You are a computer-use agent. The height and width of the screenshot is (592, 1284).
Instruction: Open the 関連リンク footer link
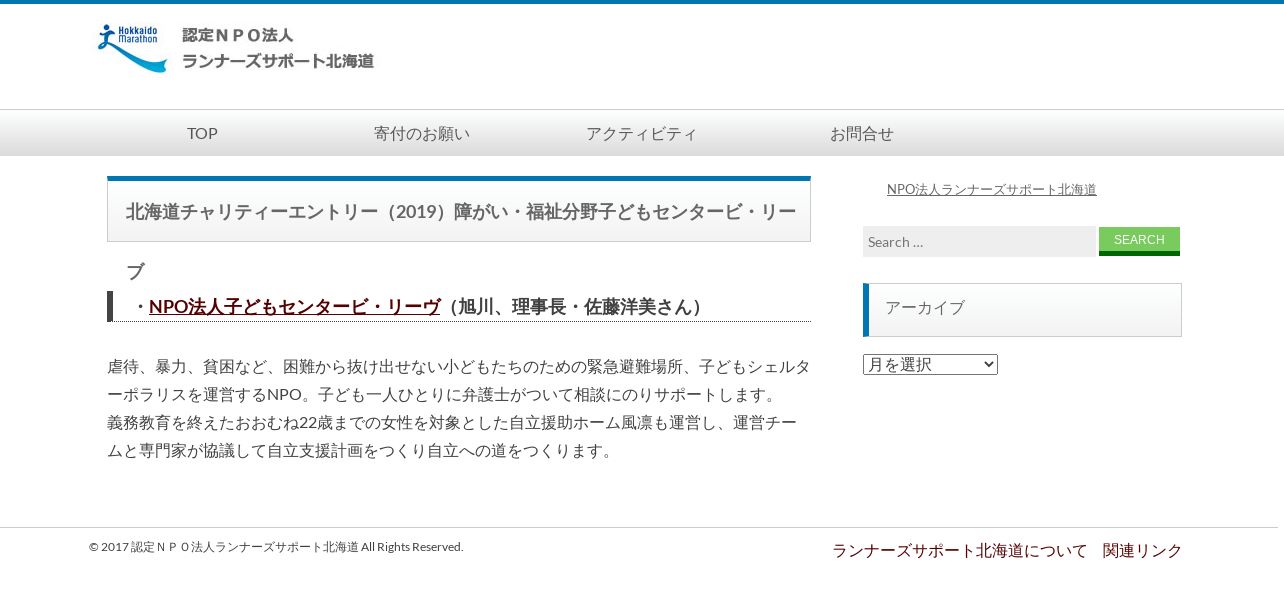1142,550
